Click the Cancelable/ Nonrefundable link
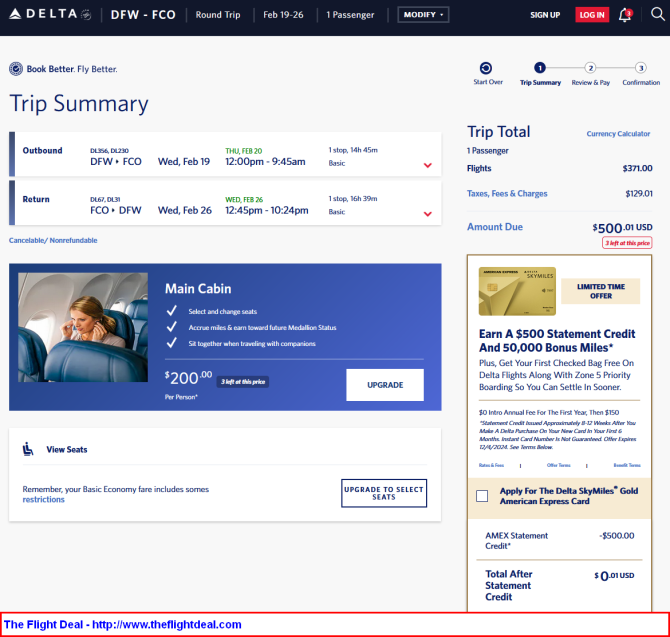Image resolution: width=670 pixels, height=637 pixels. [x=53, y=240]
